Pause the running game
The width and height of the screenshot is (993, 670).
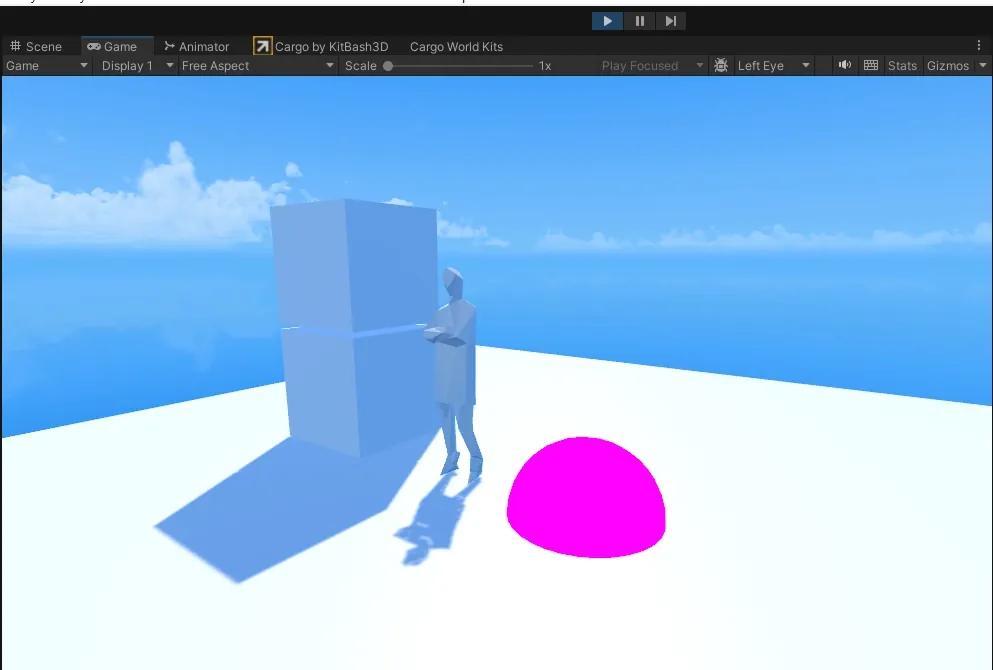tap(640, 21)
